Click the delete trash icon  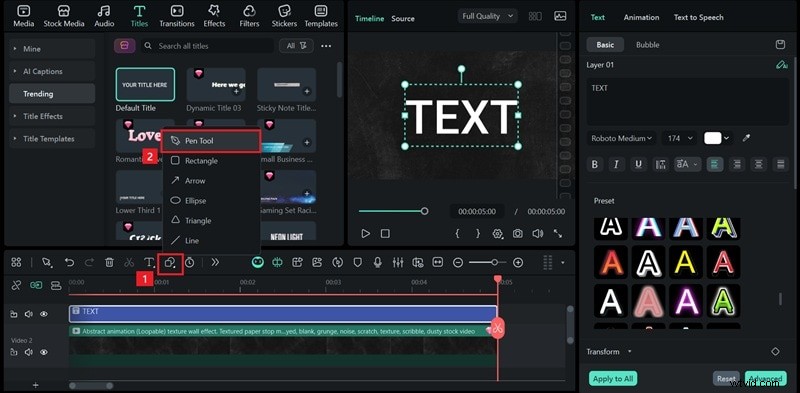[x=109, y=262]
